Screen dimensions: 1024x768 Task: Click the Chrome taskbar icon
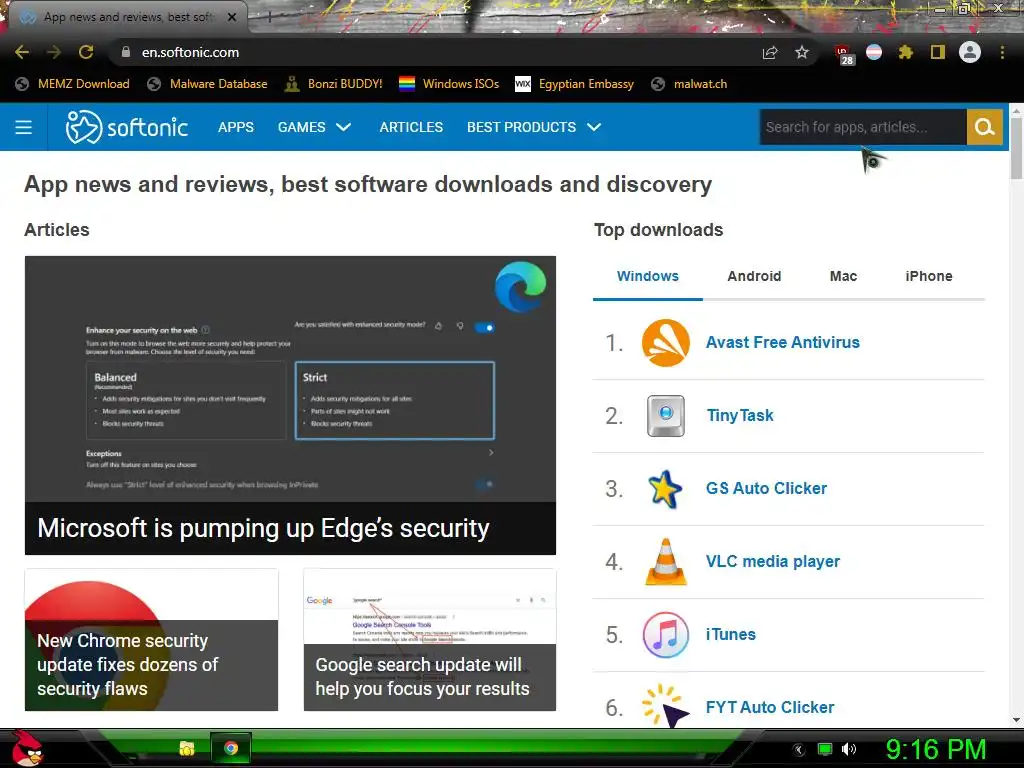231,748
